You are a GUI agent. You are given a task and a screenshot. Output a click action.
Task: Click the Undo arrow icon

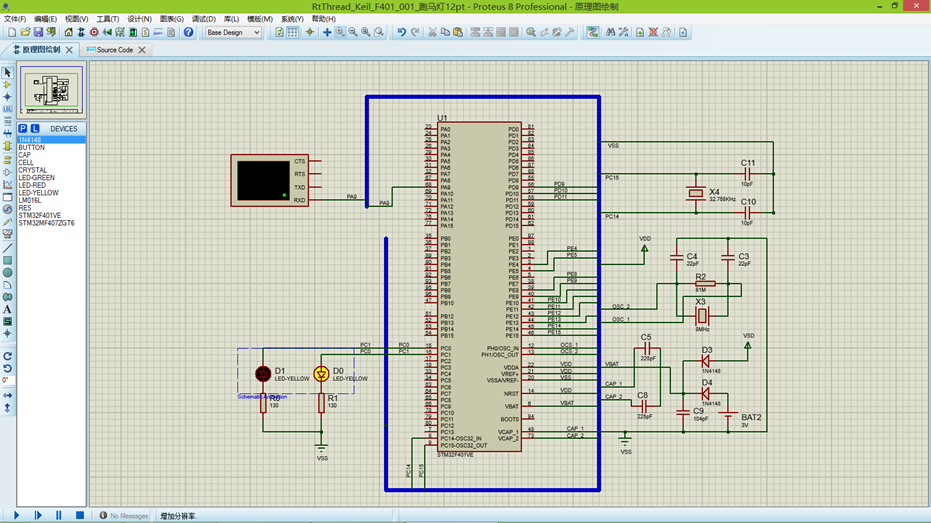[402, 32]
